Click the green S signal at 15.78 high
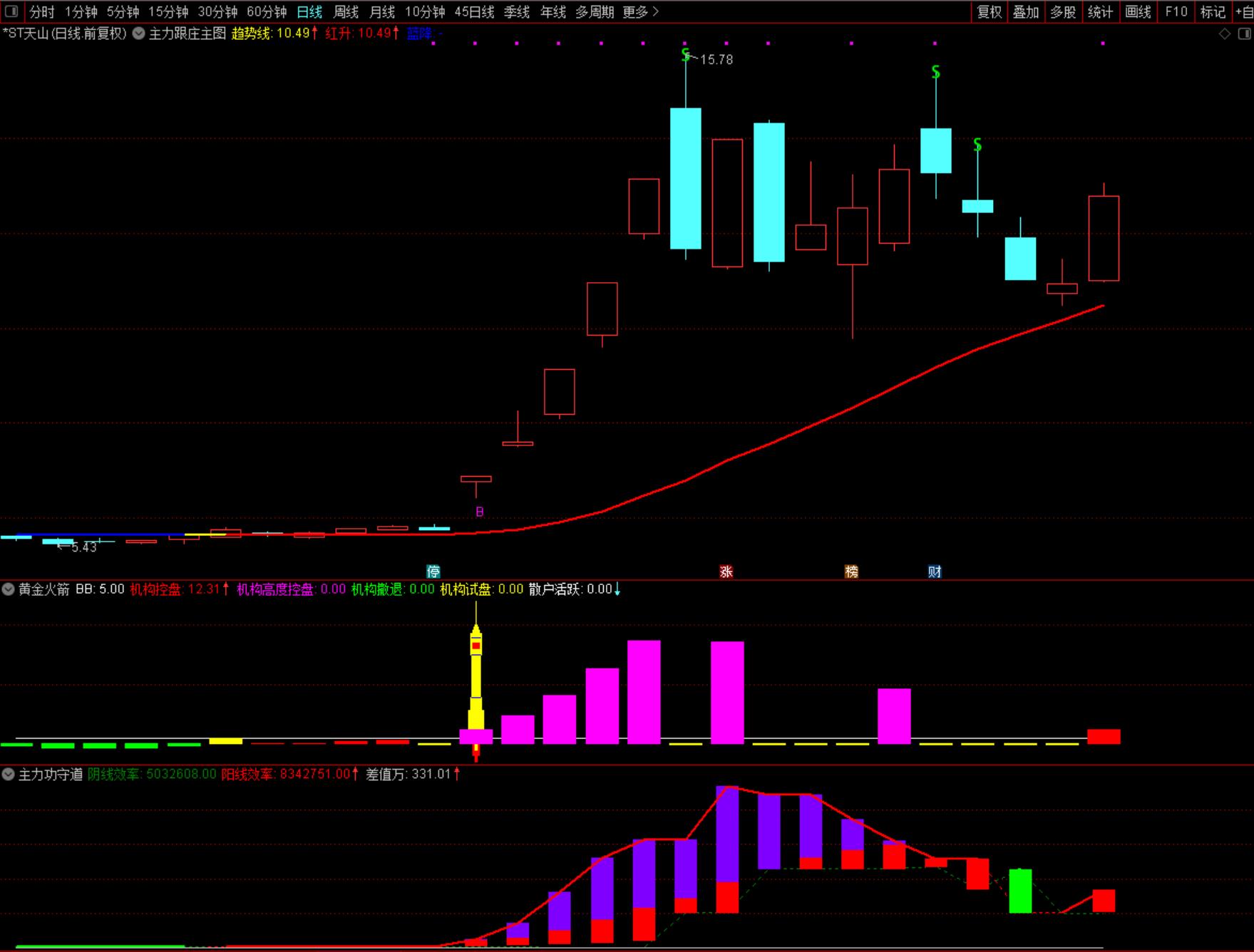Image resolution: width=1254 pixels, height=952 pixels. point(686,56)
